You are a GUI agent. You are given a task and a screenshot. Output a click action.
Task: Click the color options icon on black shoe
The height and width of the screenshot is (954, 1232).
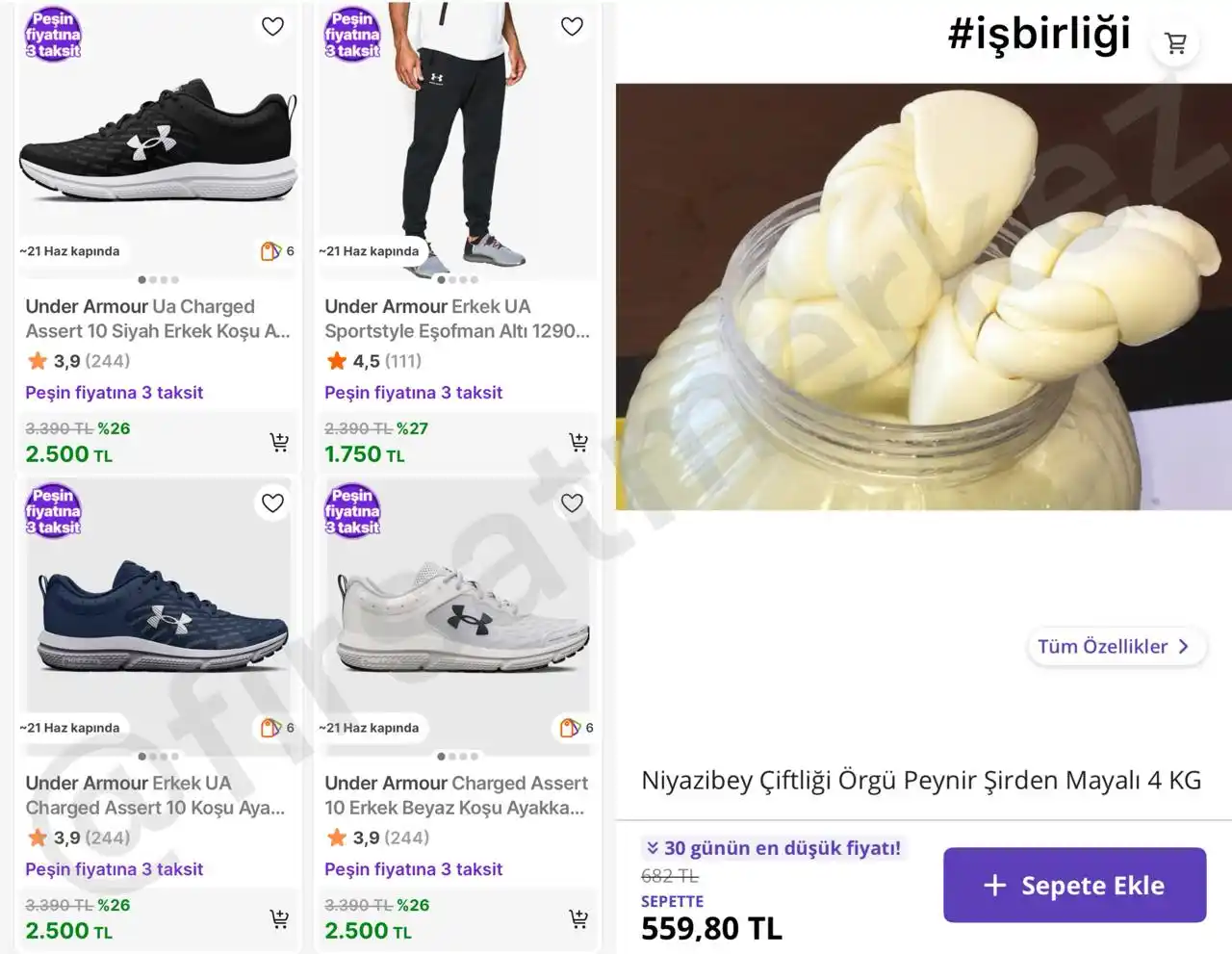click(x=271, y=251)
